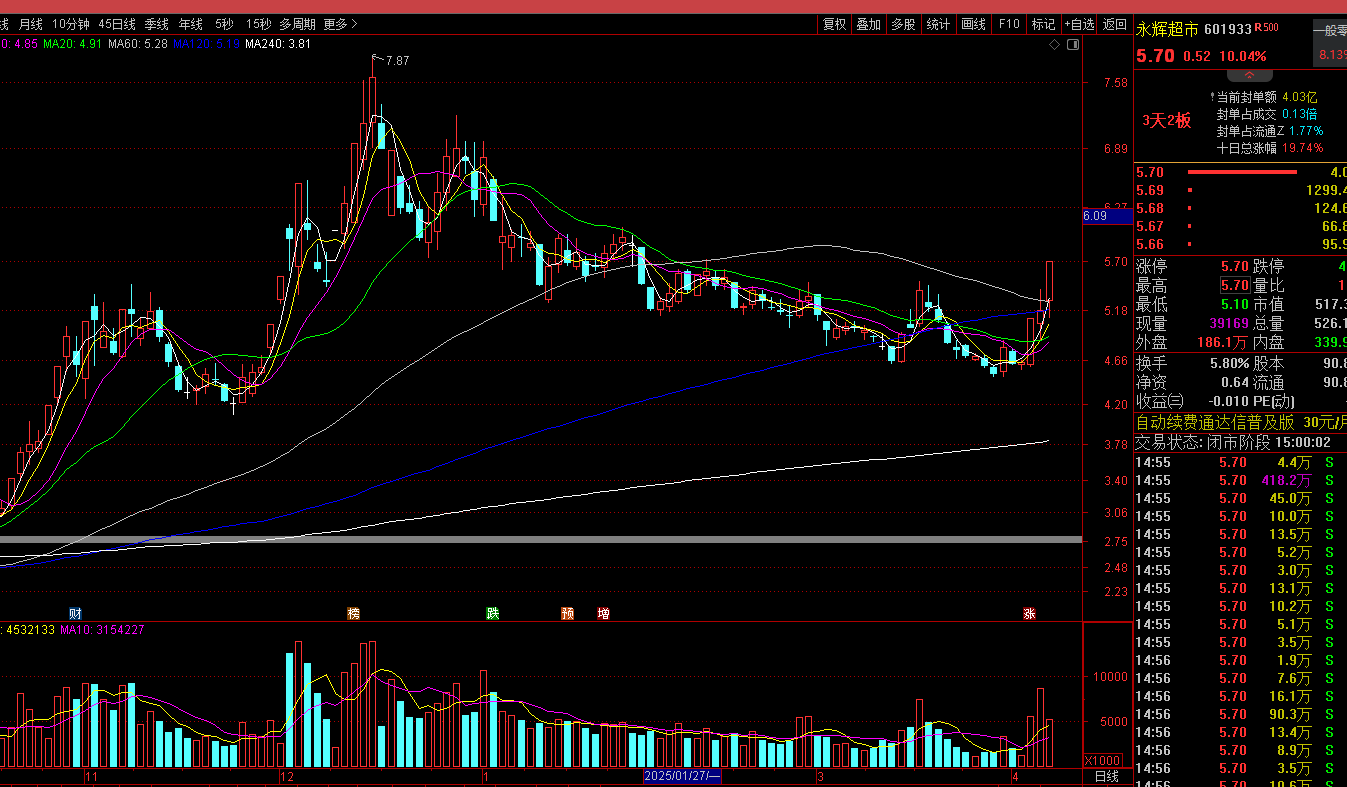Expand the 更多 periods dropdown
The height and width of the screenshot is (787, 1347).
pyautogui.click(x=340, y=24)
